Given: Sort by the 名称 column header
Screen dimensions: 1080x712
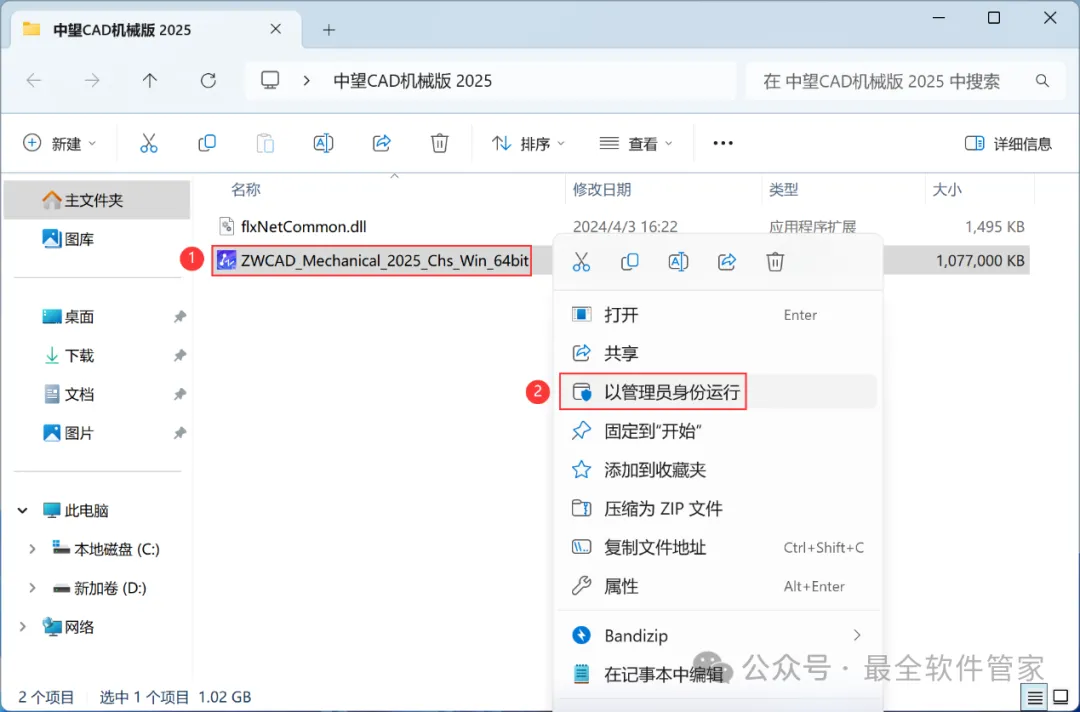Looking at the screenshot, I should pos(245,189).
